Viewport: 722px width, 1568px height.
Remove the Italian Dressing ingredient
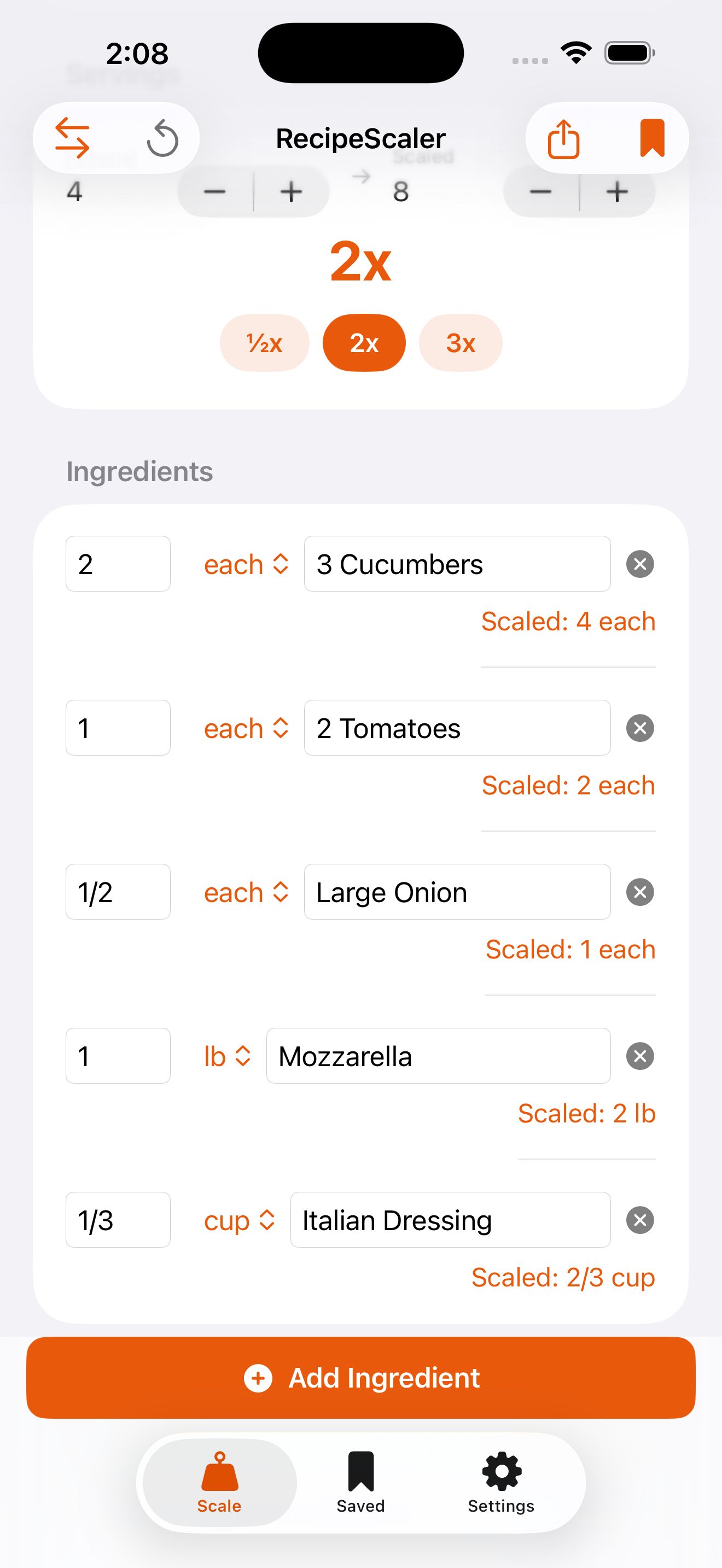click(640, 1220)
